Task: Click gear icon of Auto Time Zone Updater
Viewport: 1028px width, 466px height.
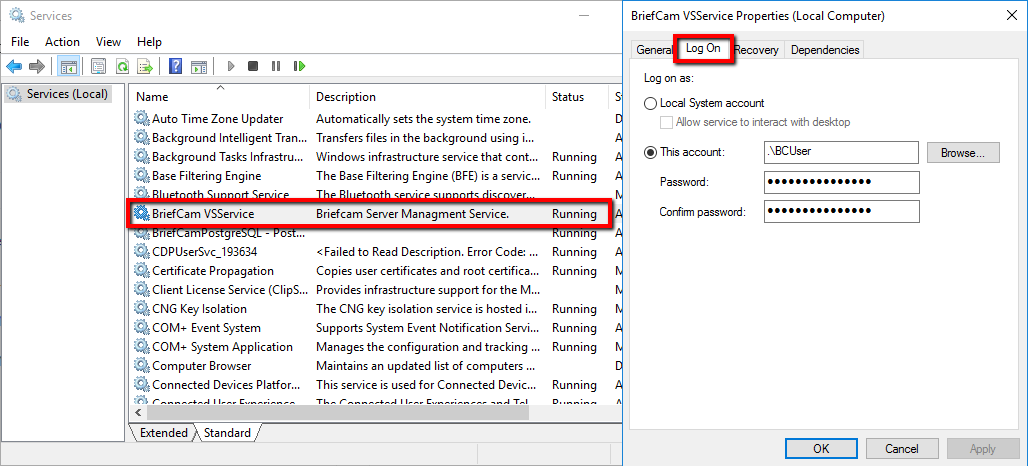Action: pos(142,119)
